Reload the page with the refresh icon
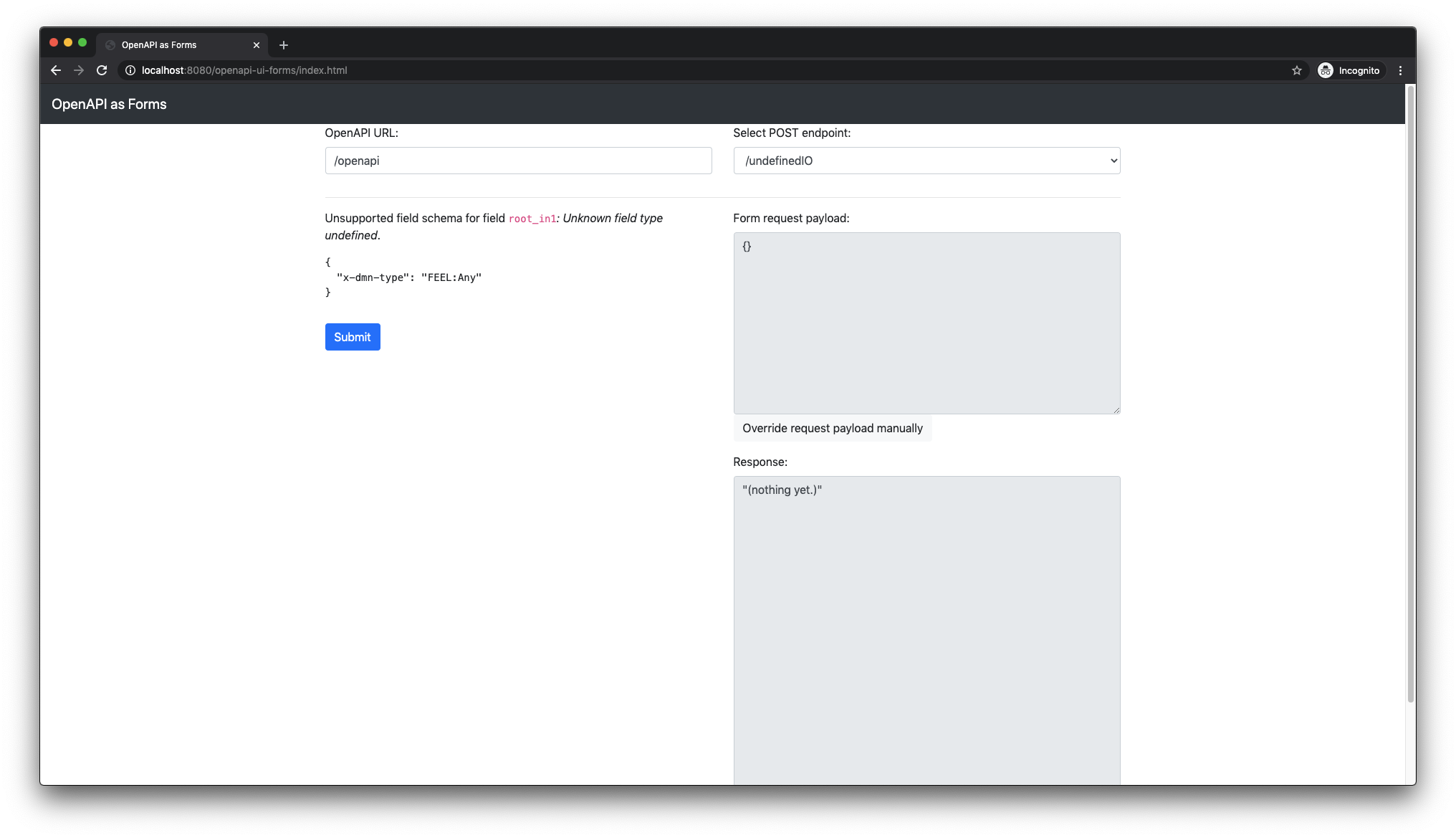The image size is (1456, 838). (x=102, y=70)
